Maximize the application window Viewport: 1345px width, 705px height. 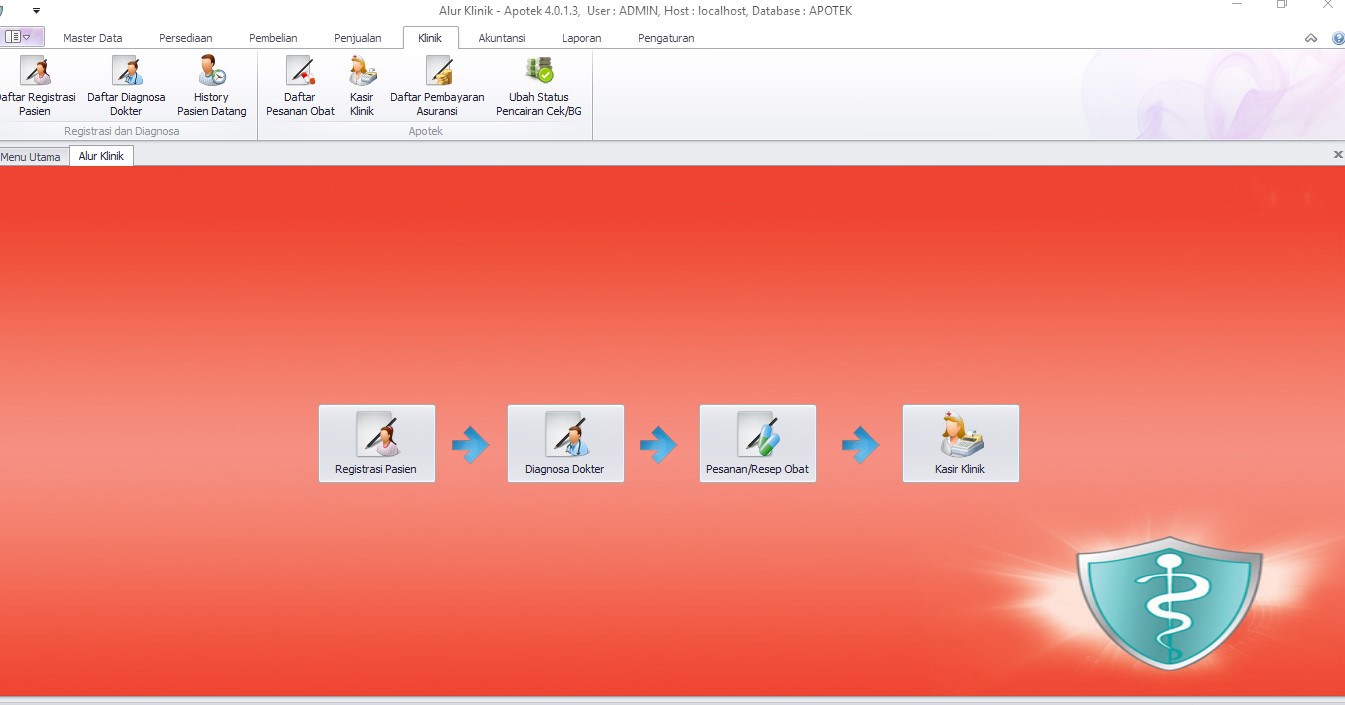tap(1282, 5)
